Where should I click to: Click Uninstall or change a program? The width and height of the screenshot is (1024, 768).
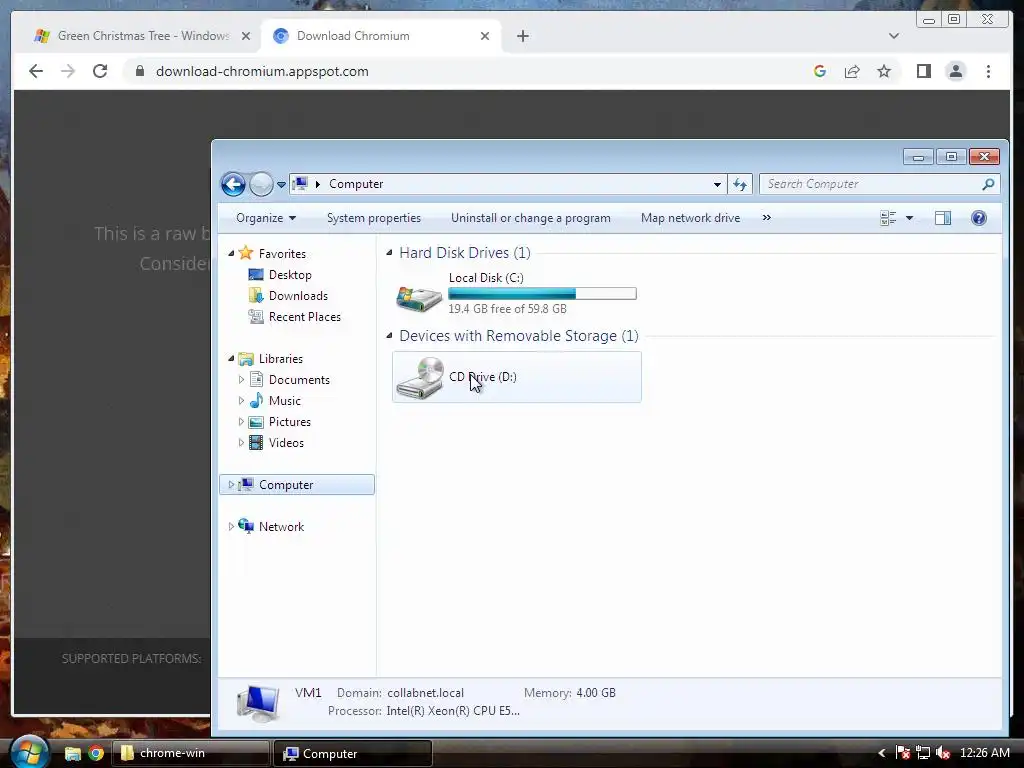tap(530, 218)
